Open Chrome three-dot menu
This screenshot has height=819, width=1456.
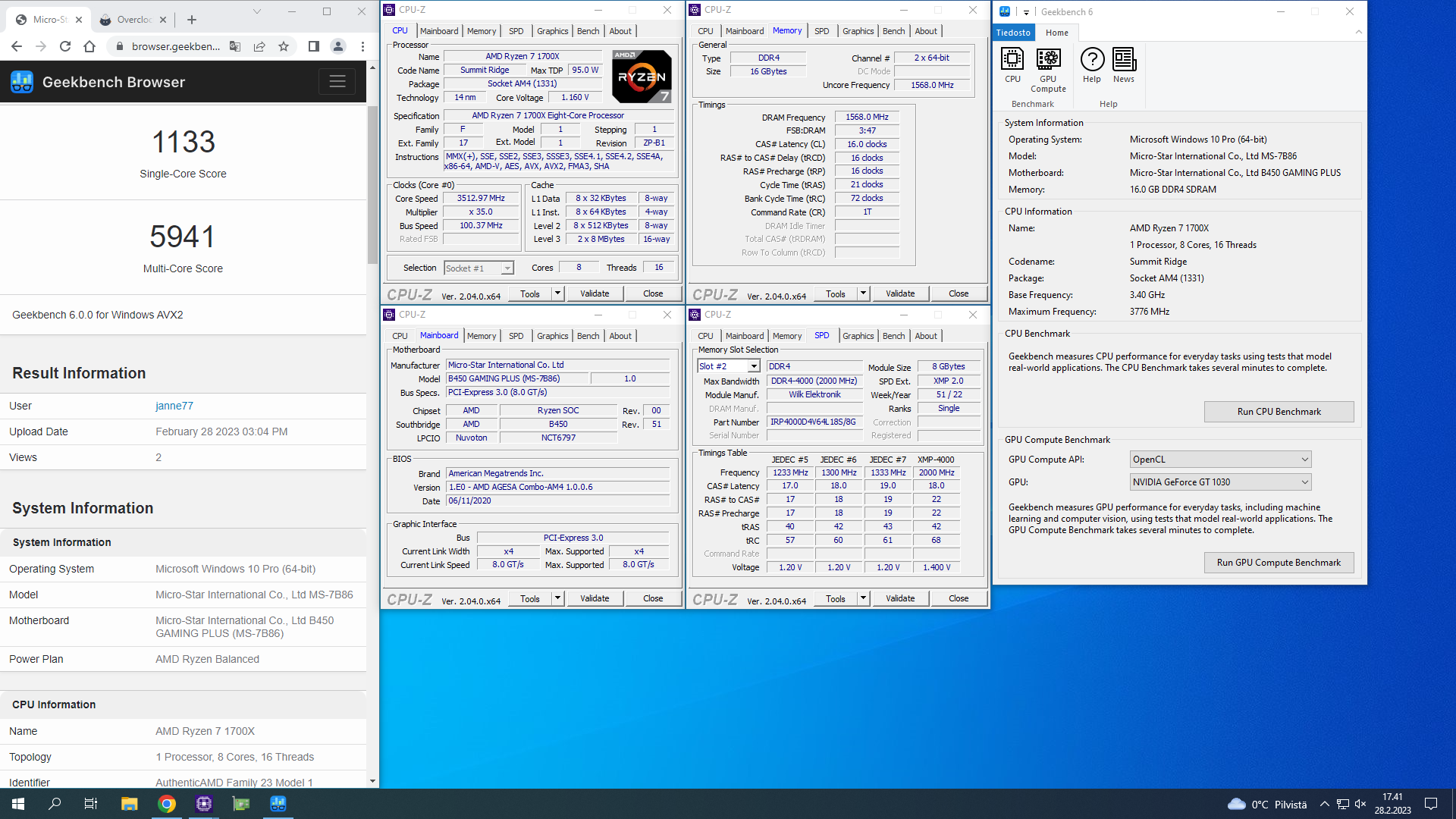coord(362,46)
